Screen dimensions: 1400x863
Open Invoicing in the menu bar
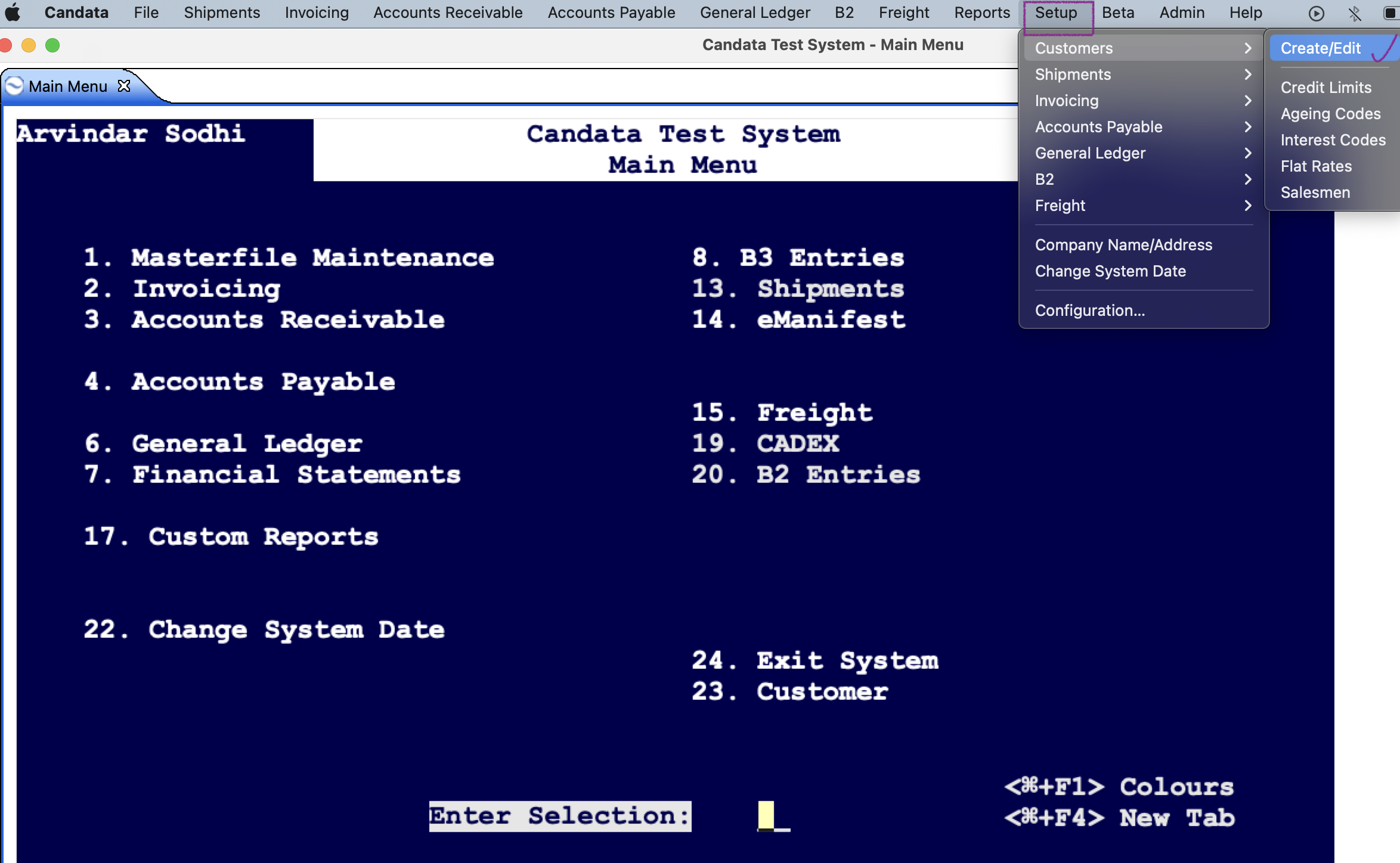[x=317, y=13]
